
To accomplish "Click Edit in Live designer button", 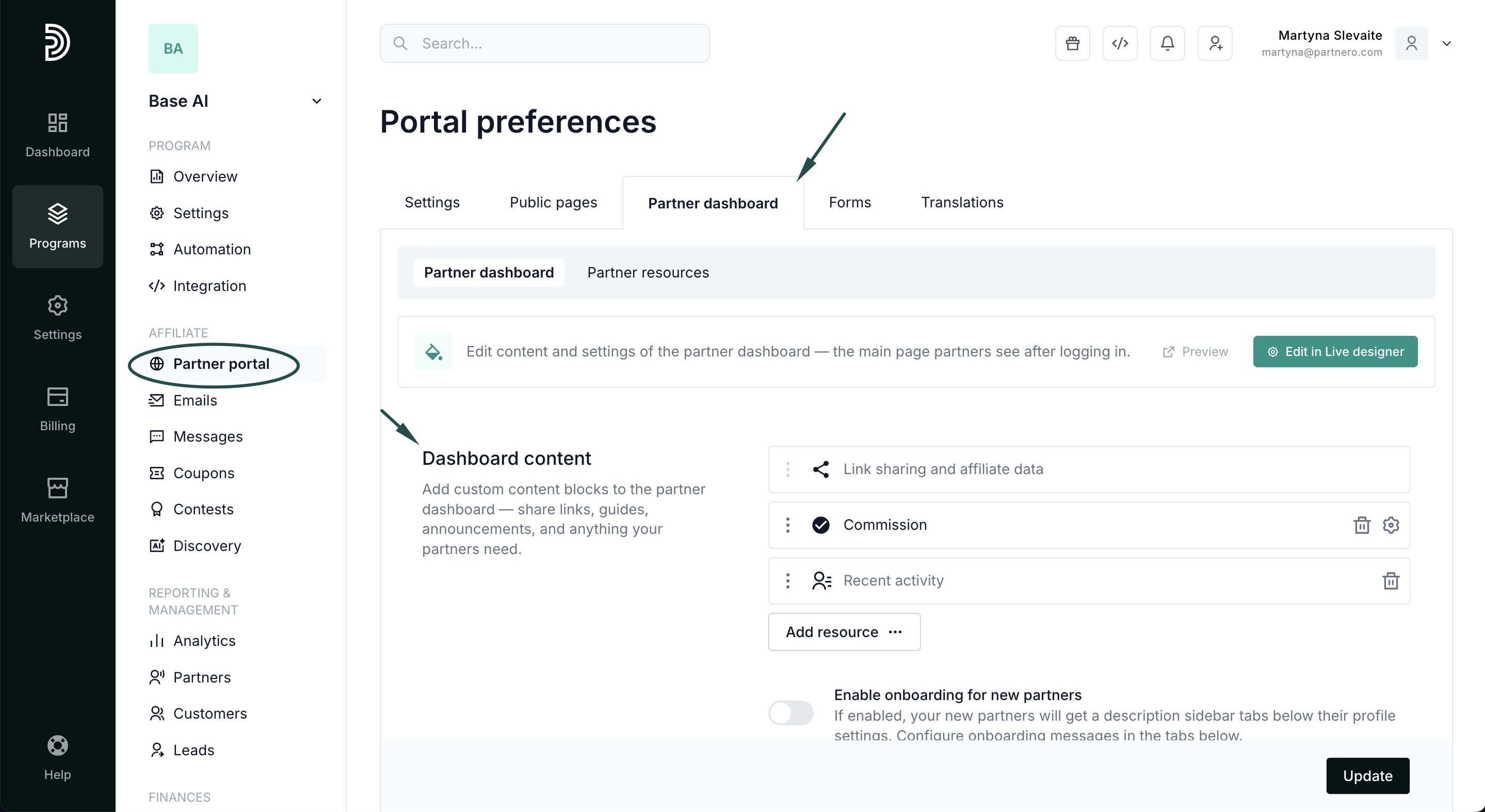I will pos(1335,351).
